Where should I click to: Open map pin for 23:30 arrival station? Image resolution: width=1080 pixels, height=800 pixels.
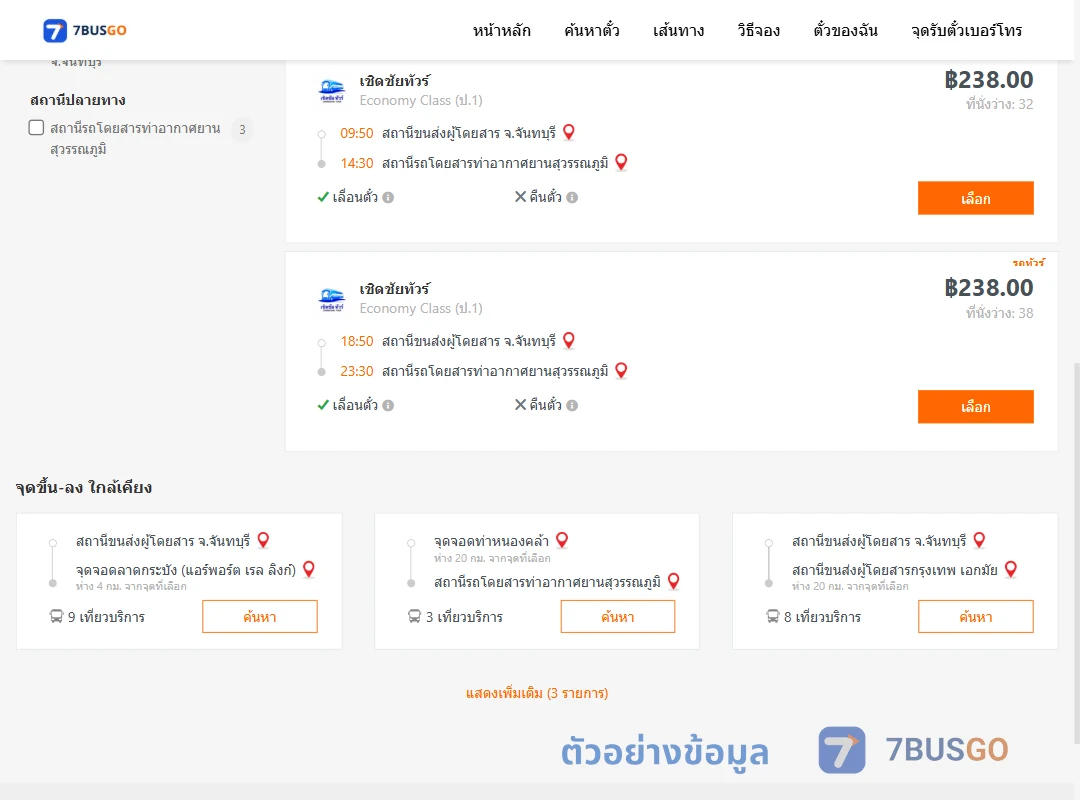pyautogui.click(x=621, y=370)
